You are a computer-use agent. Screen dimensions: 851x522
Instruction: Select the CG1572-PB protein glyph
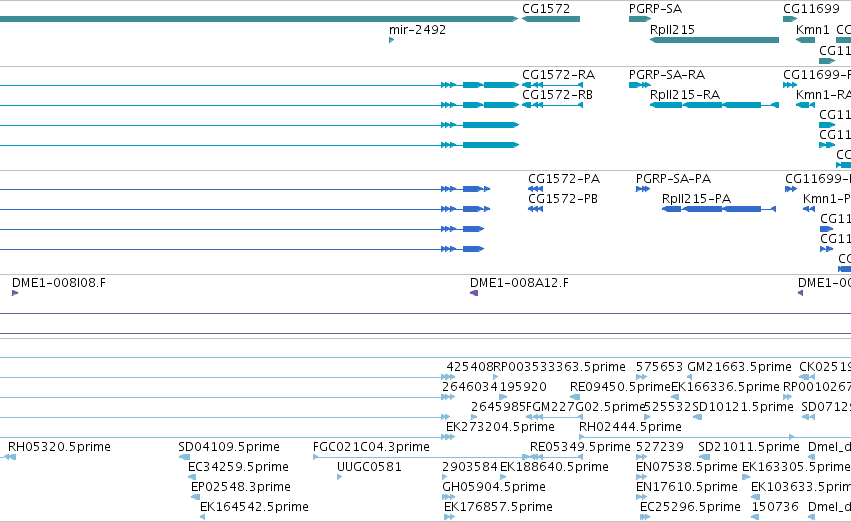pos(536,209)
